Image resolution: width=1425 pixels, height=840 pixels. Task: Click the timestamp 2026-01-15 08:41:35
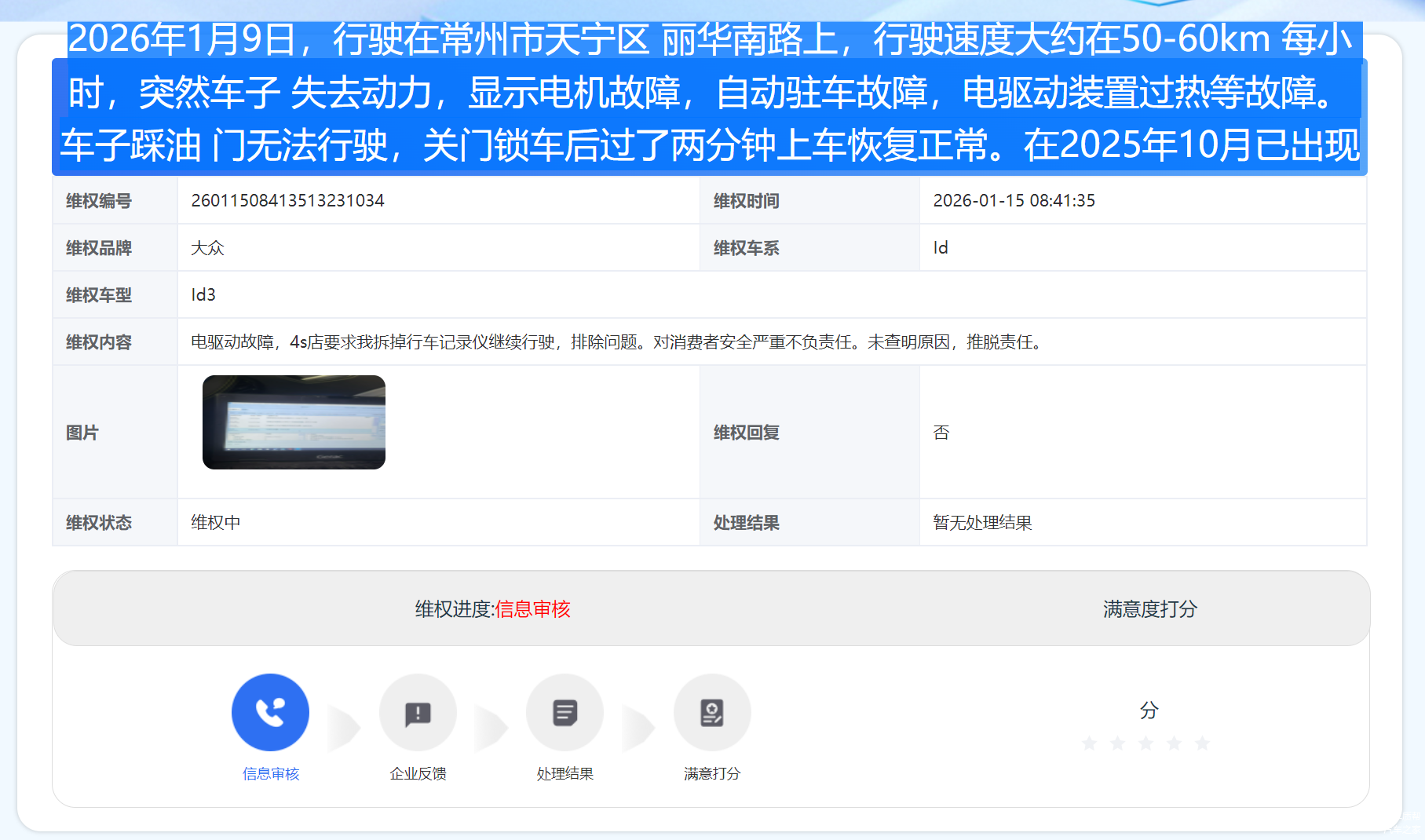[x=1014, y=200]
